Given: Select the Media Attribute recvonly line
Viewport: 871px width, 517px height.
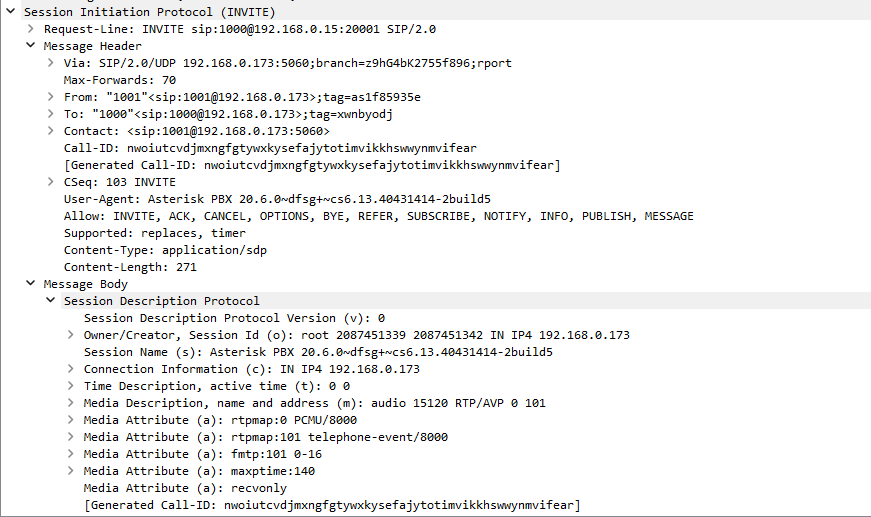Looking at the screenshot, I should pos(185,488).
